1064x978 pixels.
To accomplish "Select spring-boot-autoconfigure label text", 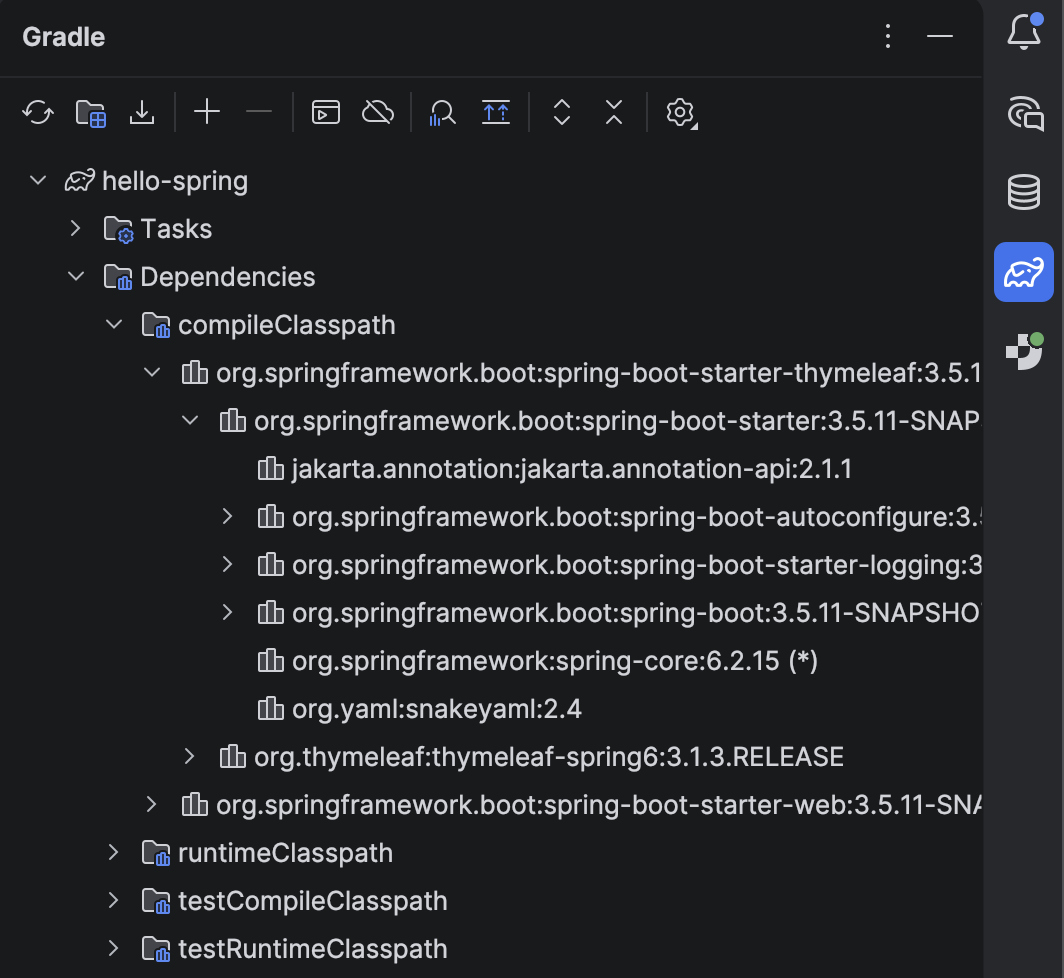I will (x=637, y=518).
